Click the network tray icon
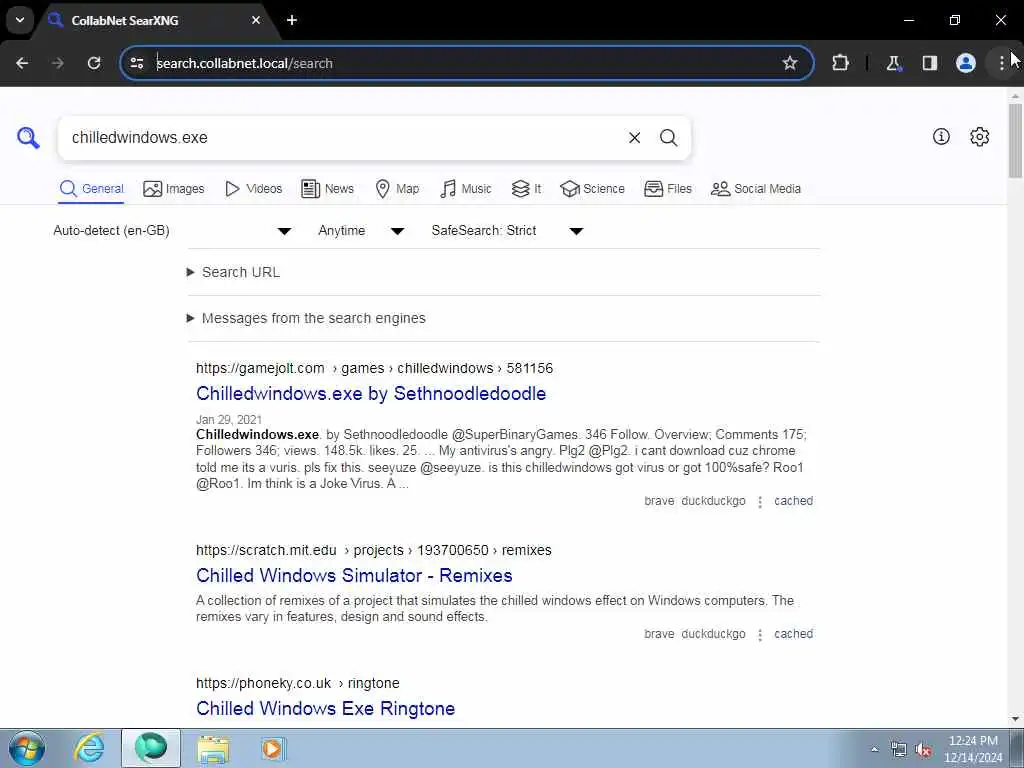The height and width of the screenshot is (768, 1024). [899, 750]
